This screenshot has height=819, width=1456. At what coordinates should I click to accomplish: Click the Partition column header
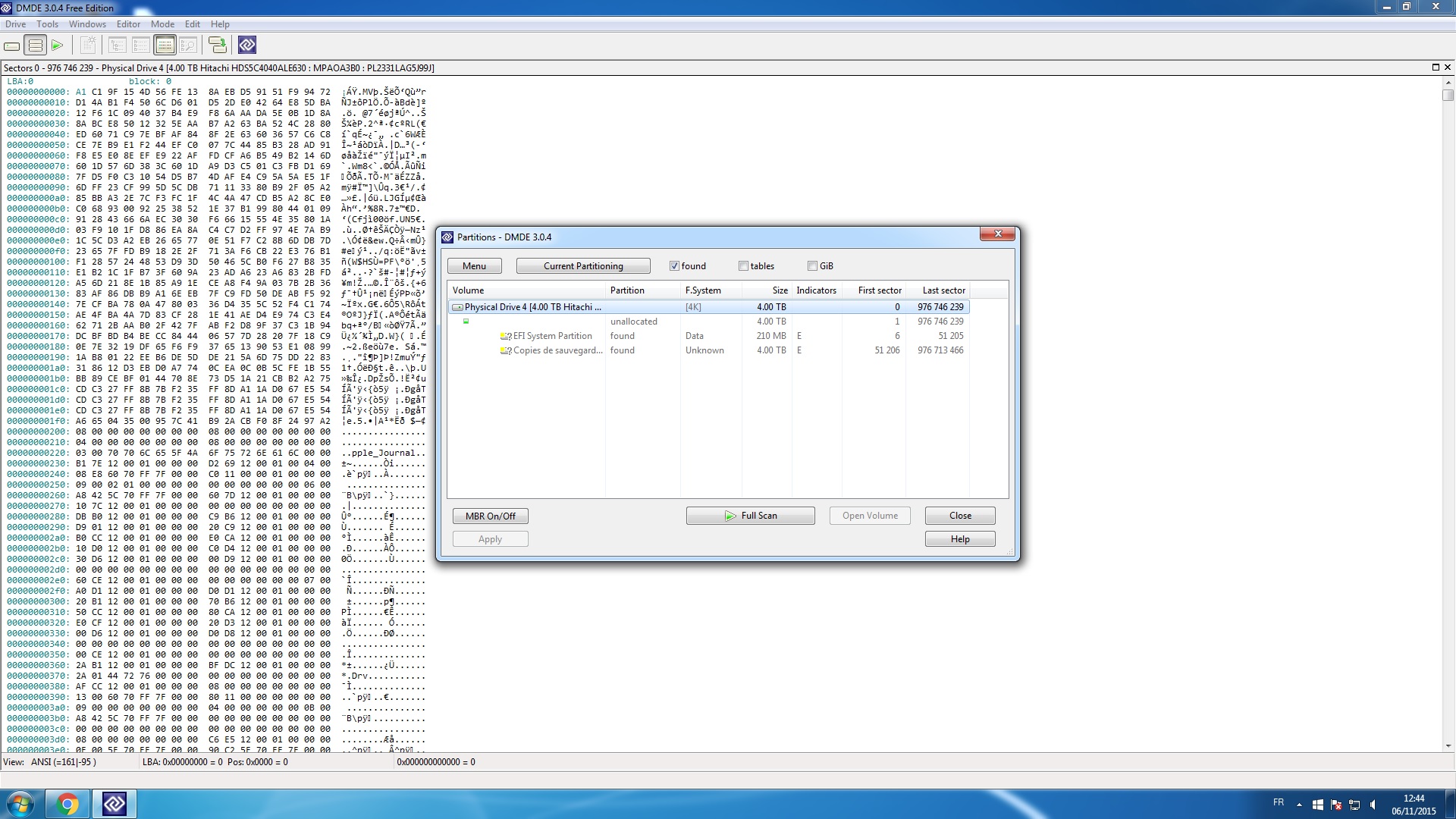pos(643,290)
